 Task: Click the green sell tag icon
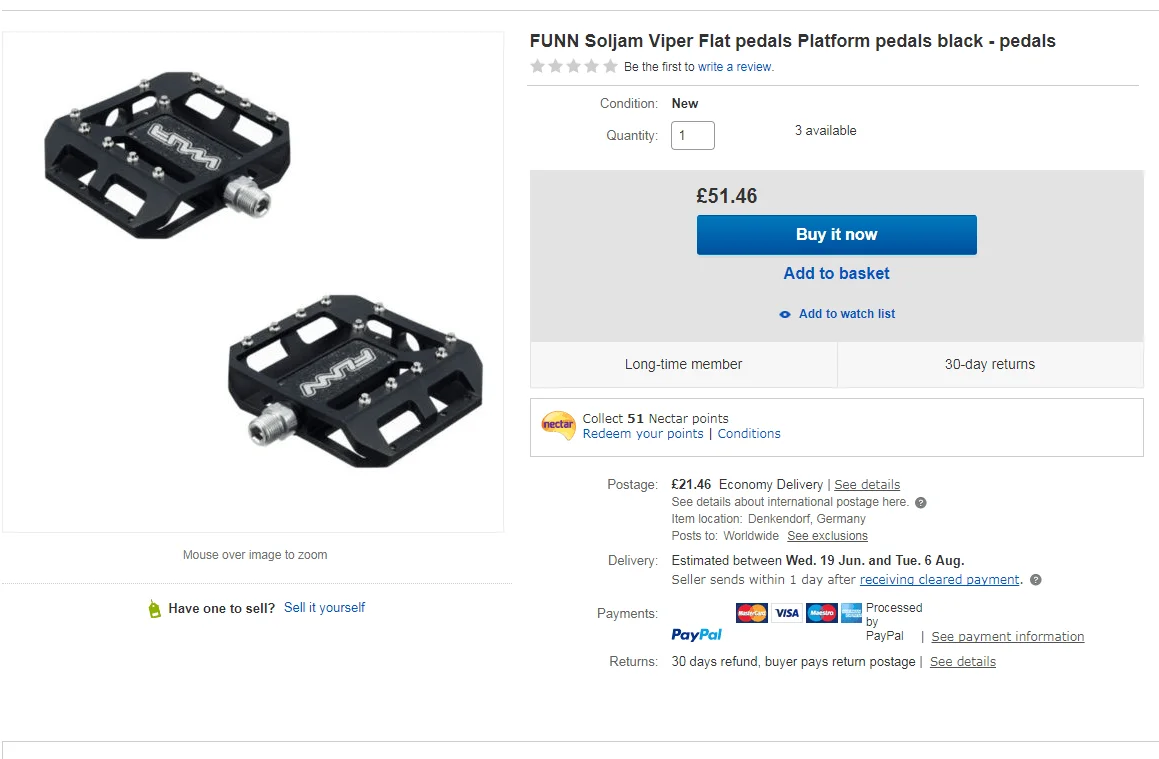tap(154, 608)
